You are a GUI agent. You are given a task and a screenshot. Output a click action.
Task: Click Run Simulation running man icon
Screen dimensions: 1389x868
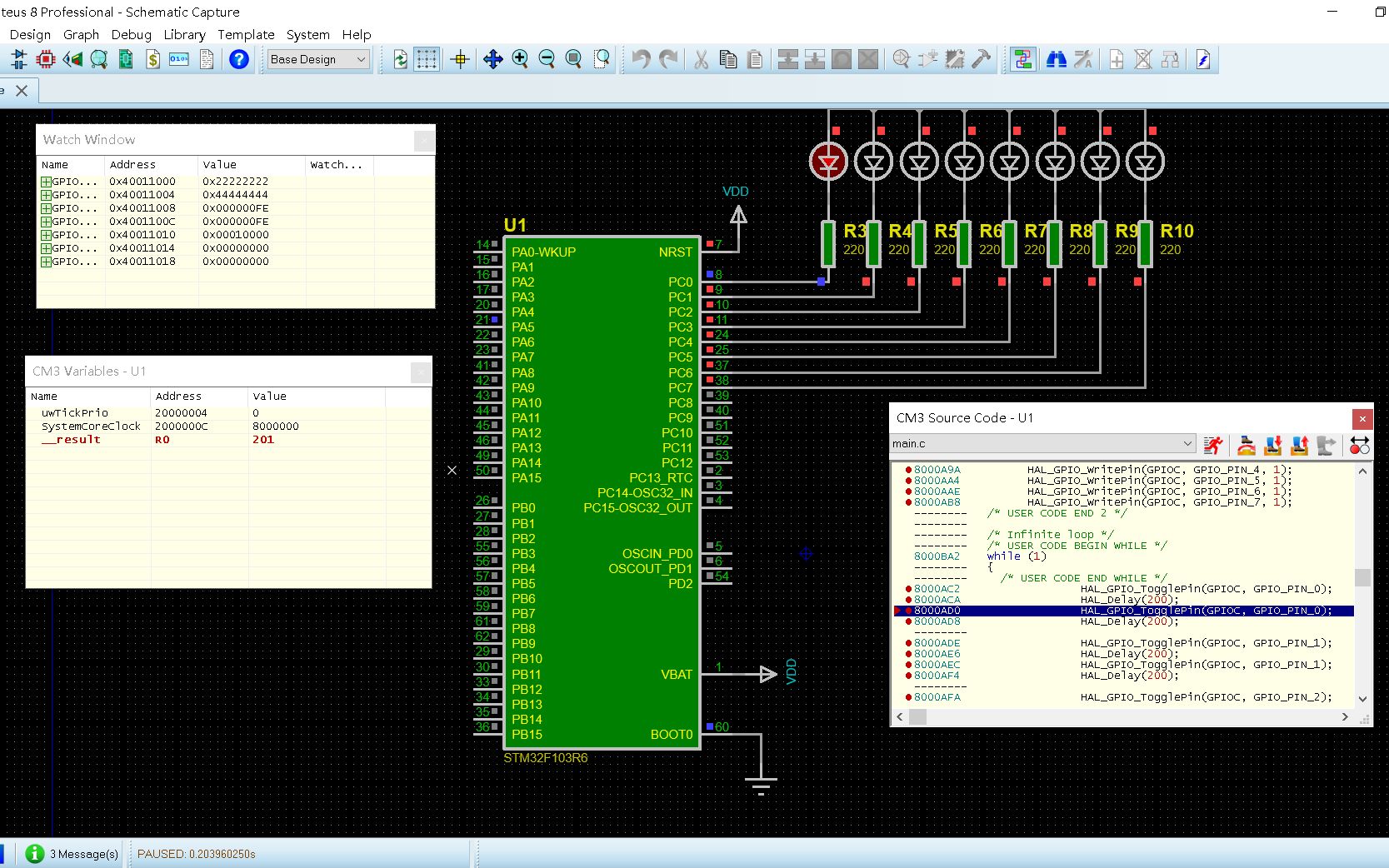1213,446
